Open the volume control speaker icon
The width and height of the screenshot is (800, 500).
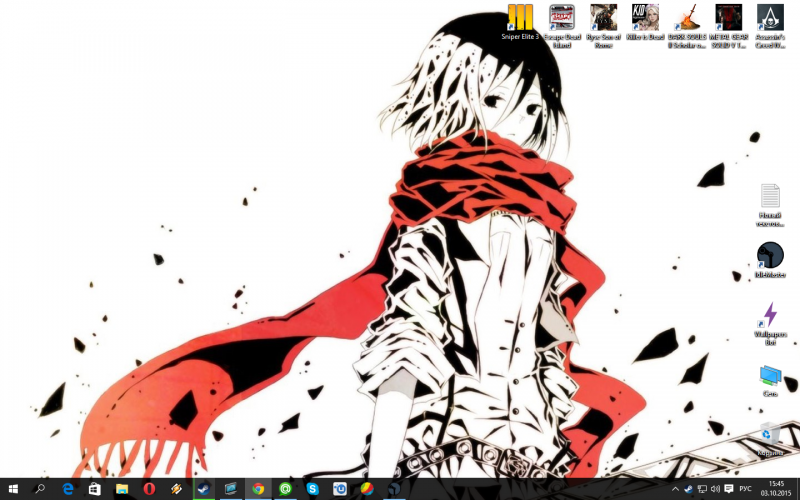pyautogui.click(x=715, y=489)
